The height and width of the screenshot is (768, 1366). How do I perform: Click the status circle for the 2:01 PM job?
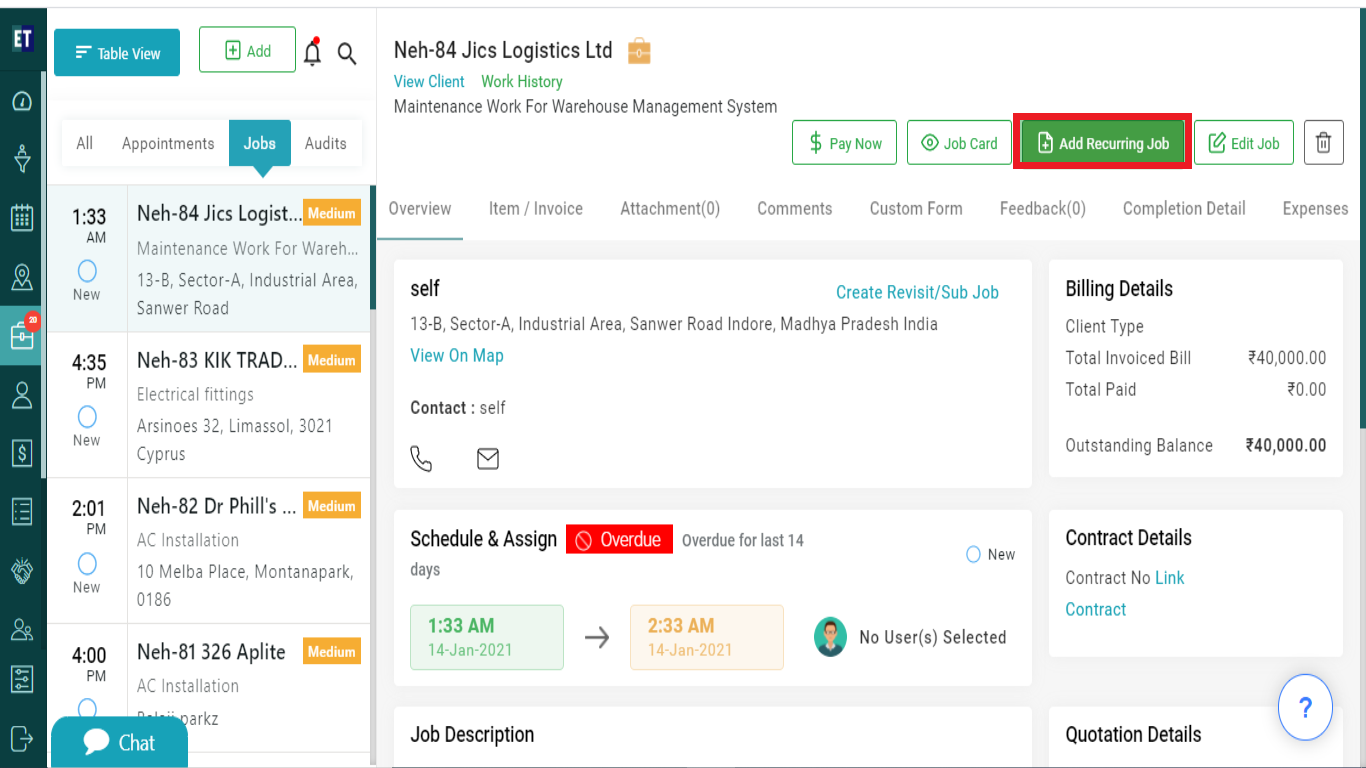point(87,563)
